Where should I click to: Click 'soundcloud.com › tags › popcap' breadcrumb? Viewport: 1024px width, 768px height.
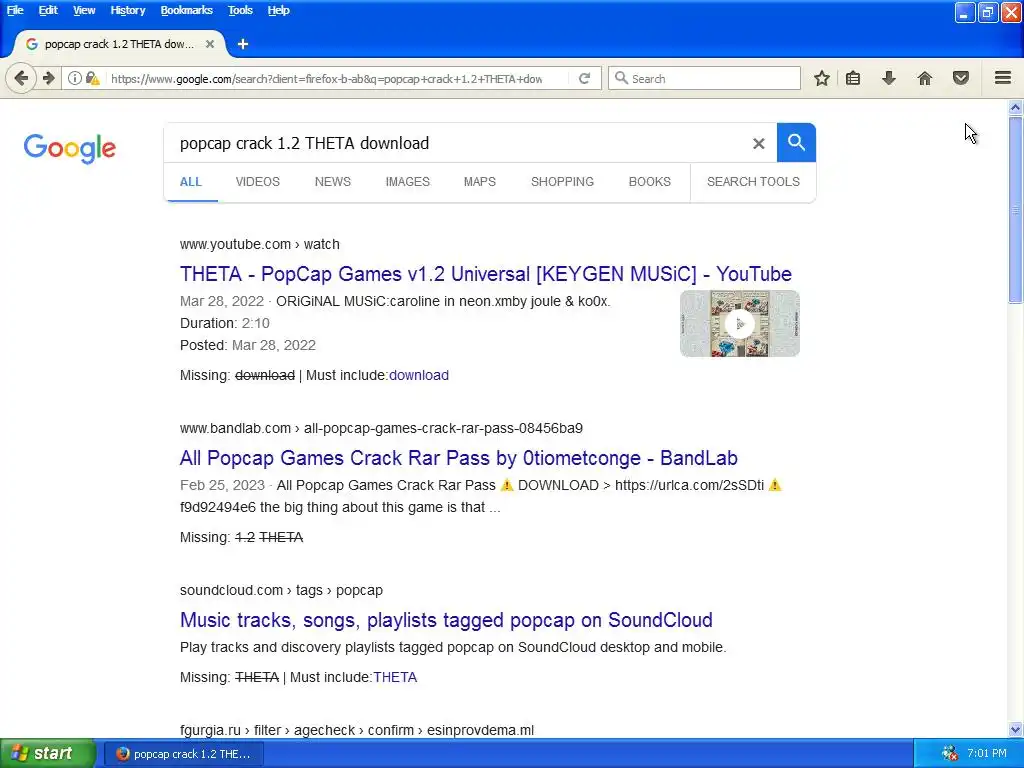tap(281, 590)
